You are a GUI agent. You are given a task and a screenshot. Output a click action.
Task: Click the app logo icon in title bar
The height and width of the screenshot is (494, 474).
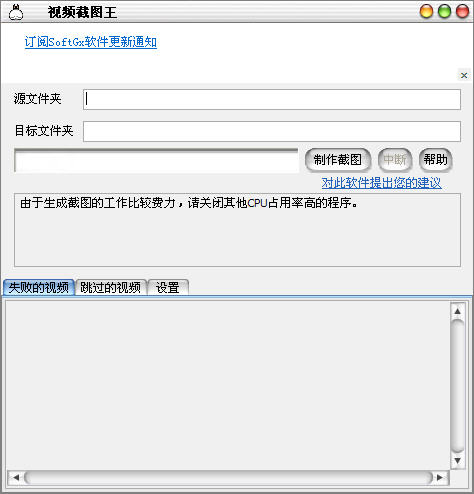[x=15, y=13]
